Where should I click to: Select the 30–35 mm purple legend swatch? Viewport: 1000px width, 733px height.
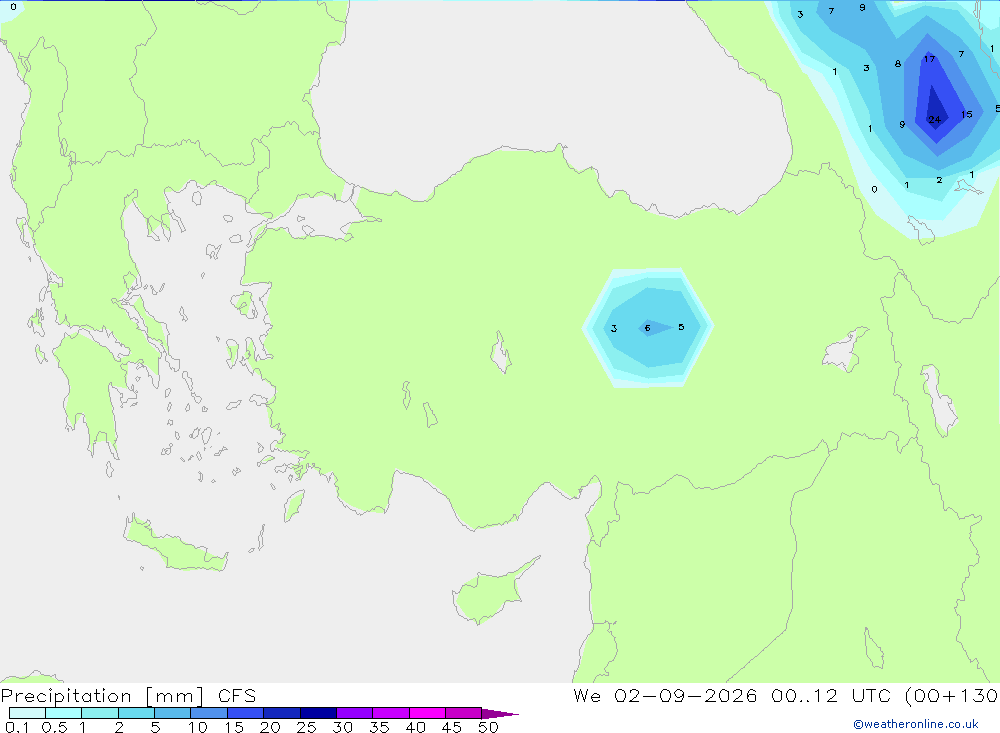[355, 713]
